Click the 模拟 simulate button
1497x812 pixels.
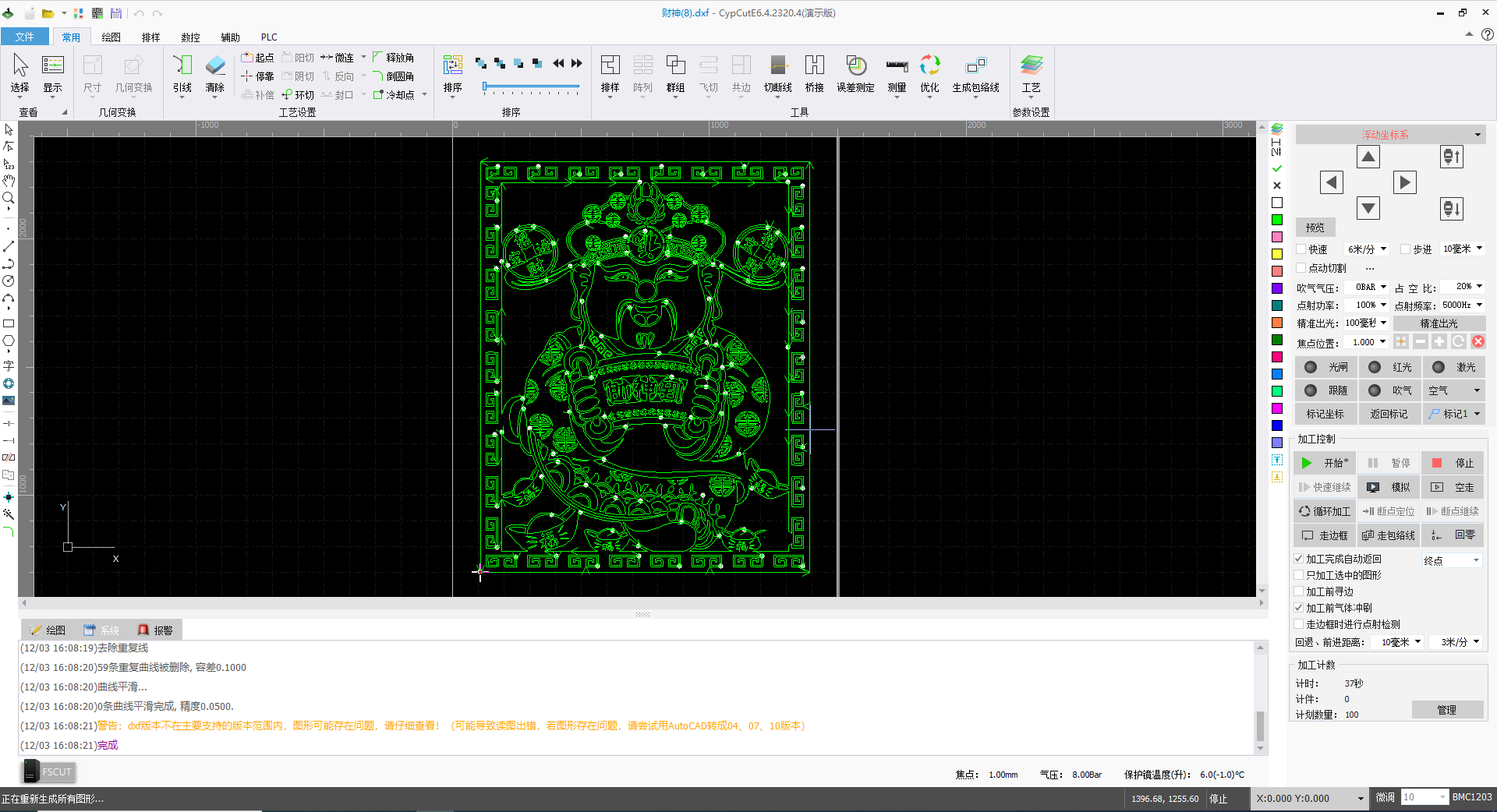coord(1389,487)
